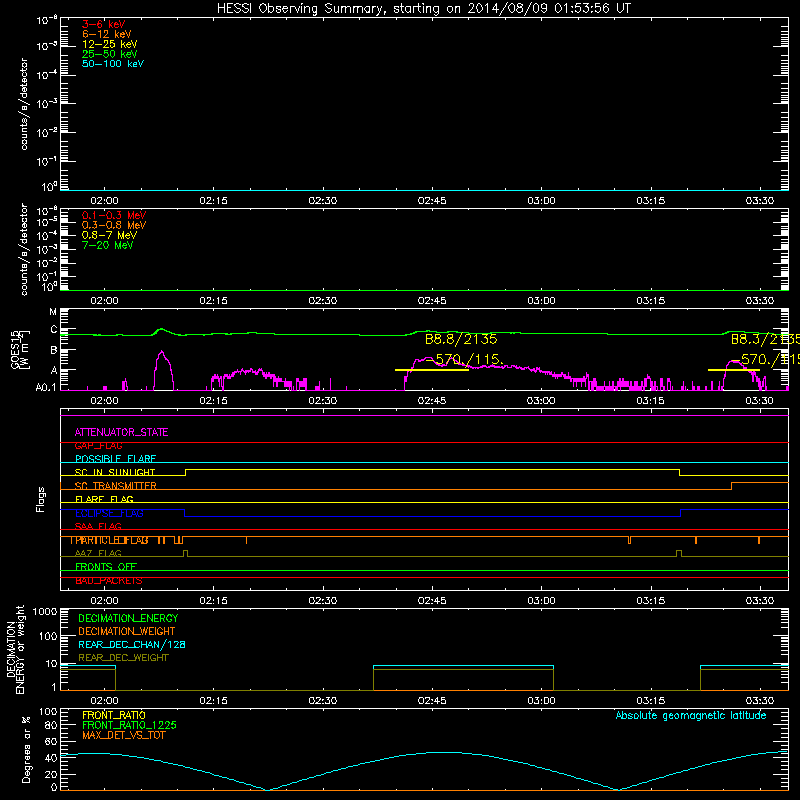800x800 pixels.
Task: Click the Absolute geomagnetic latitude label
Action: [691, 716]
